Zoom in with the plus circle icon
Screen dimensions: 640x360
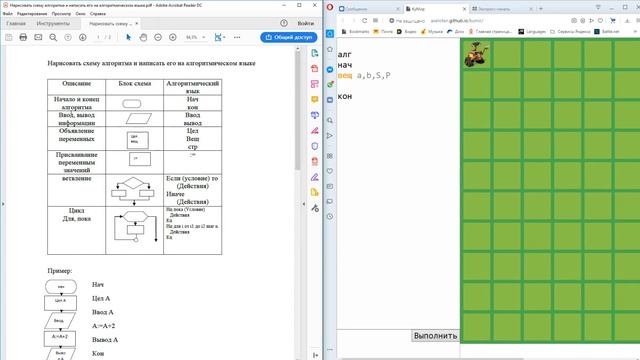(x=173, y=37)
